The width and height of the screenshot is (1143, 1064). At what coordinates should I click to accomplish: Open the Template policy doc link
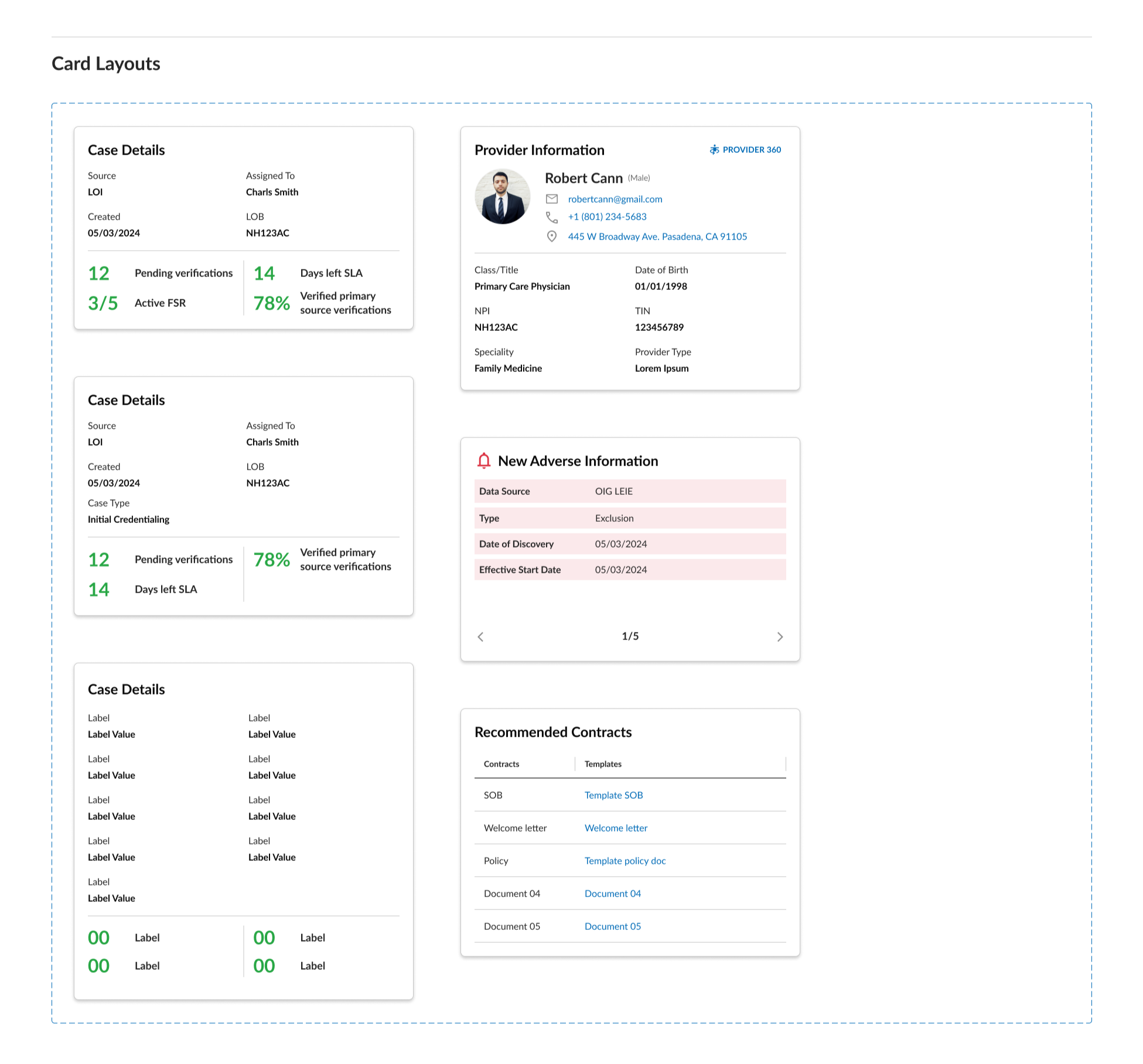coord(625,861)
